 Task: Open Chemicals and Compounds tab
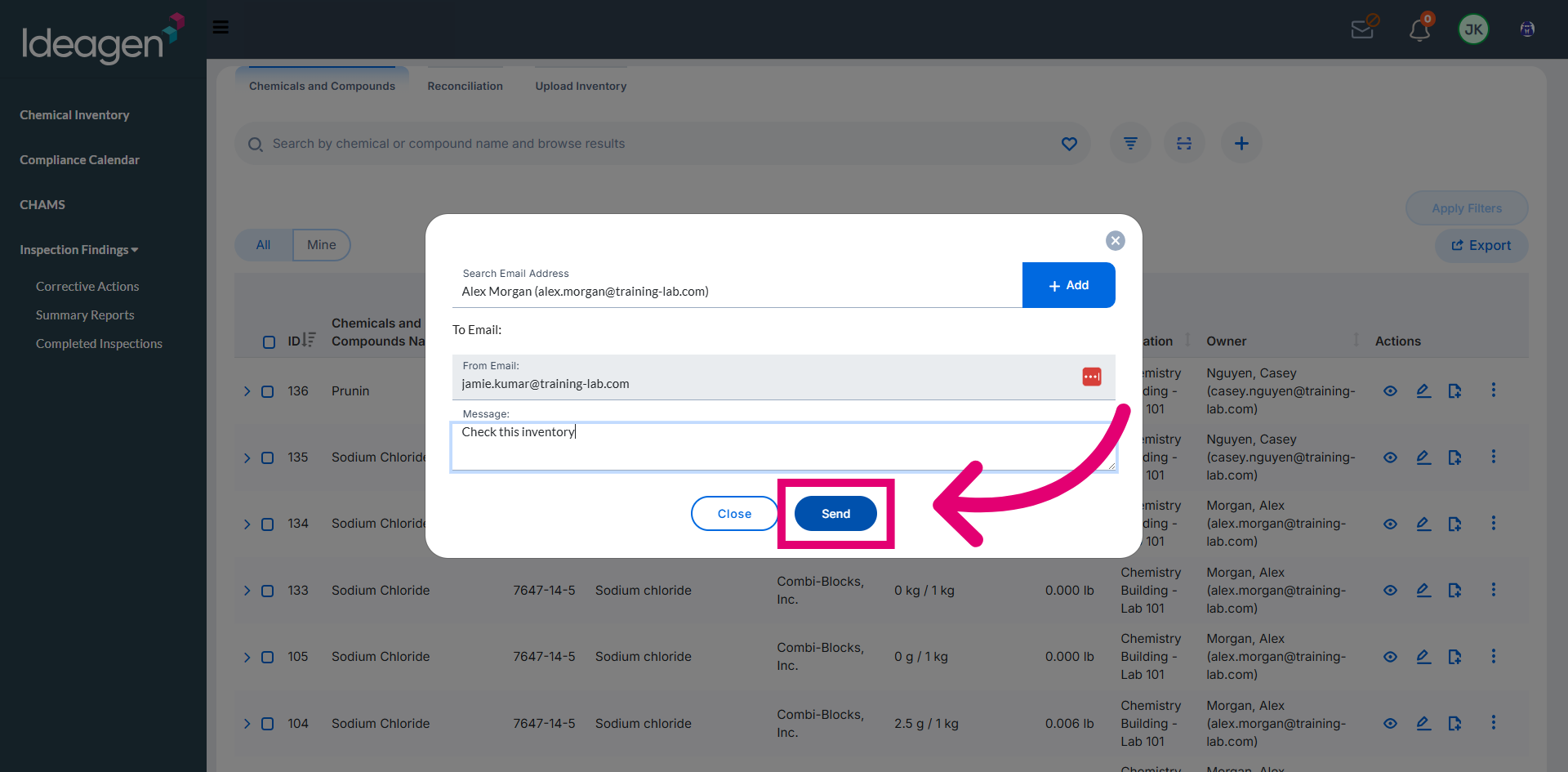[x=322, y=86]
